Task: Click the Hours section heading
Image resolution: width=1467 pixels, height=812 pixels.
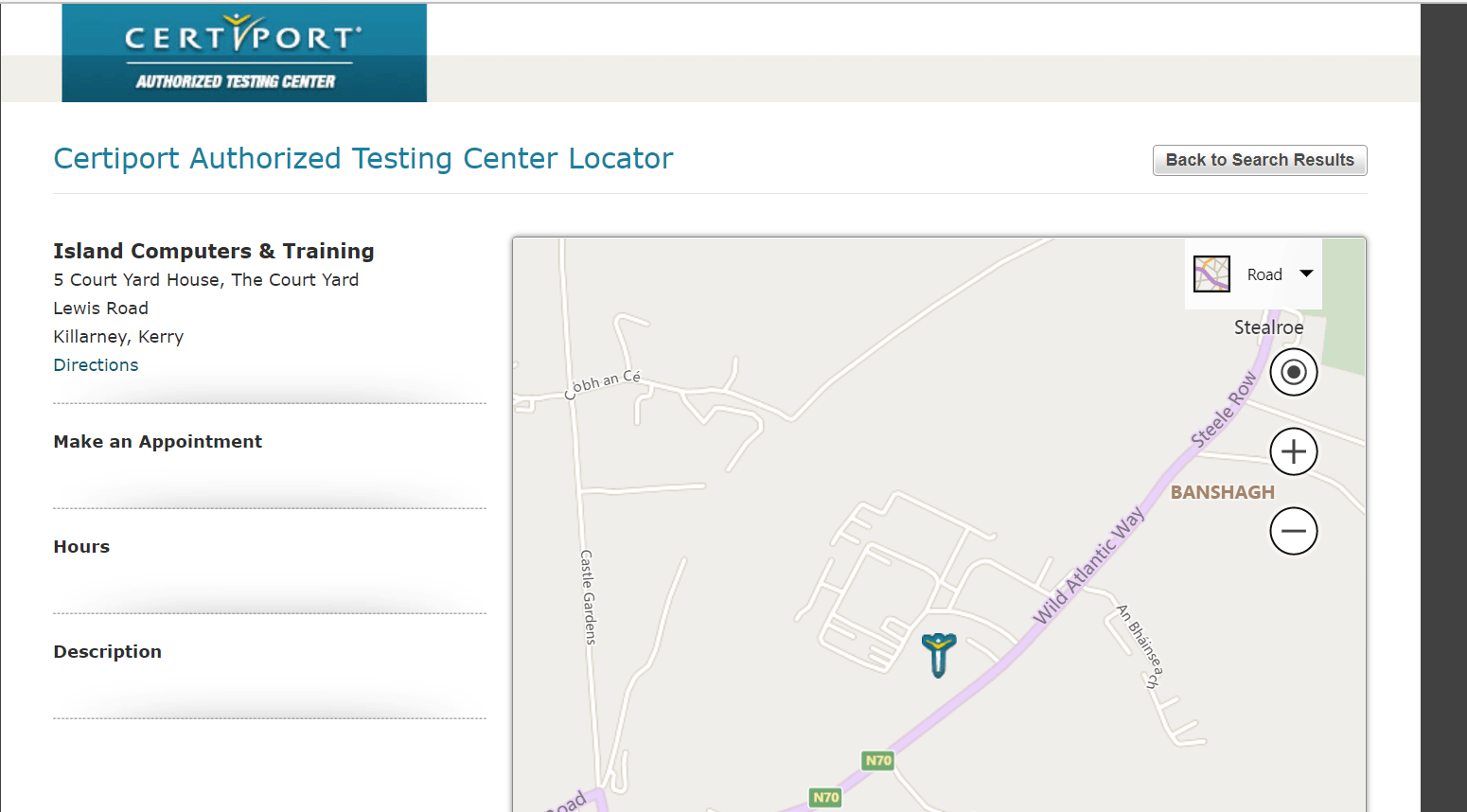Action: coord(81,547)
